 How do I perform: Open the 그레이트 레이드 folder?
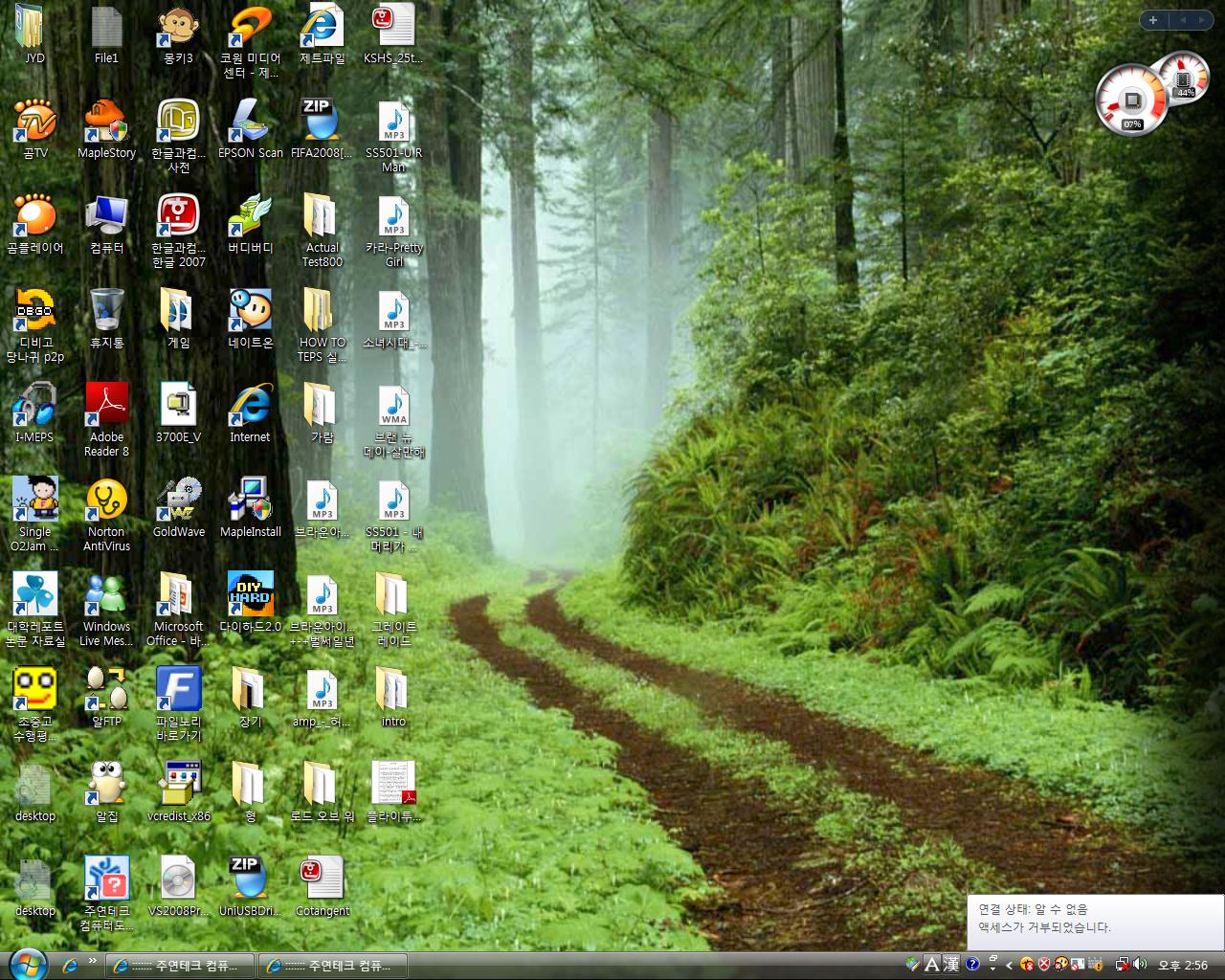(393, 609)
